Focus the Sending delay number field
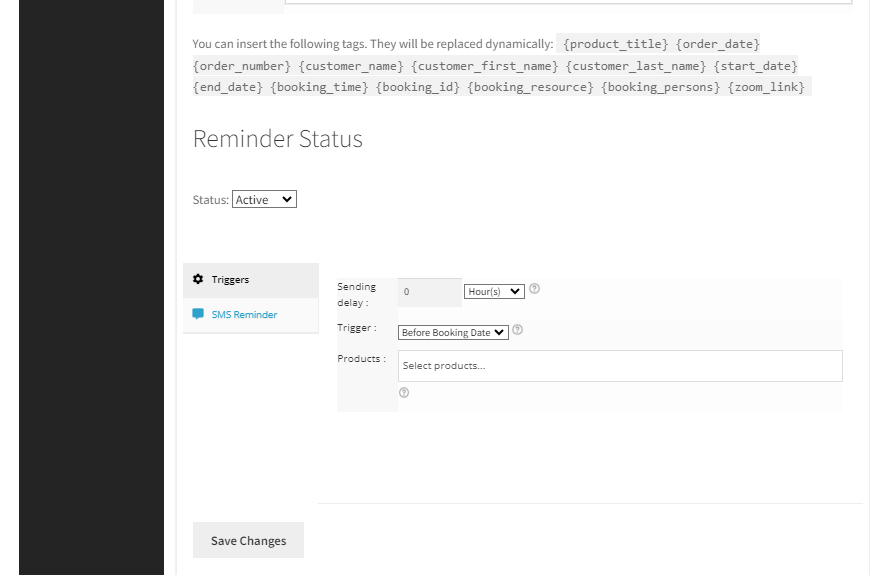The height and width of the screenshot is (575, 883). (x=430, y=292)
